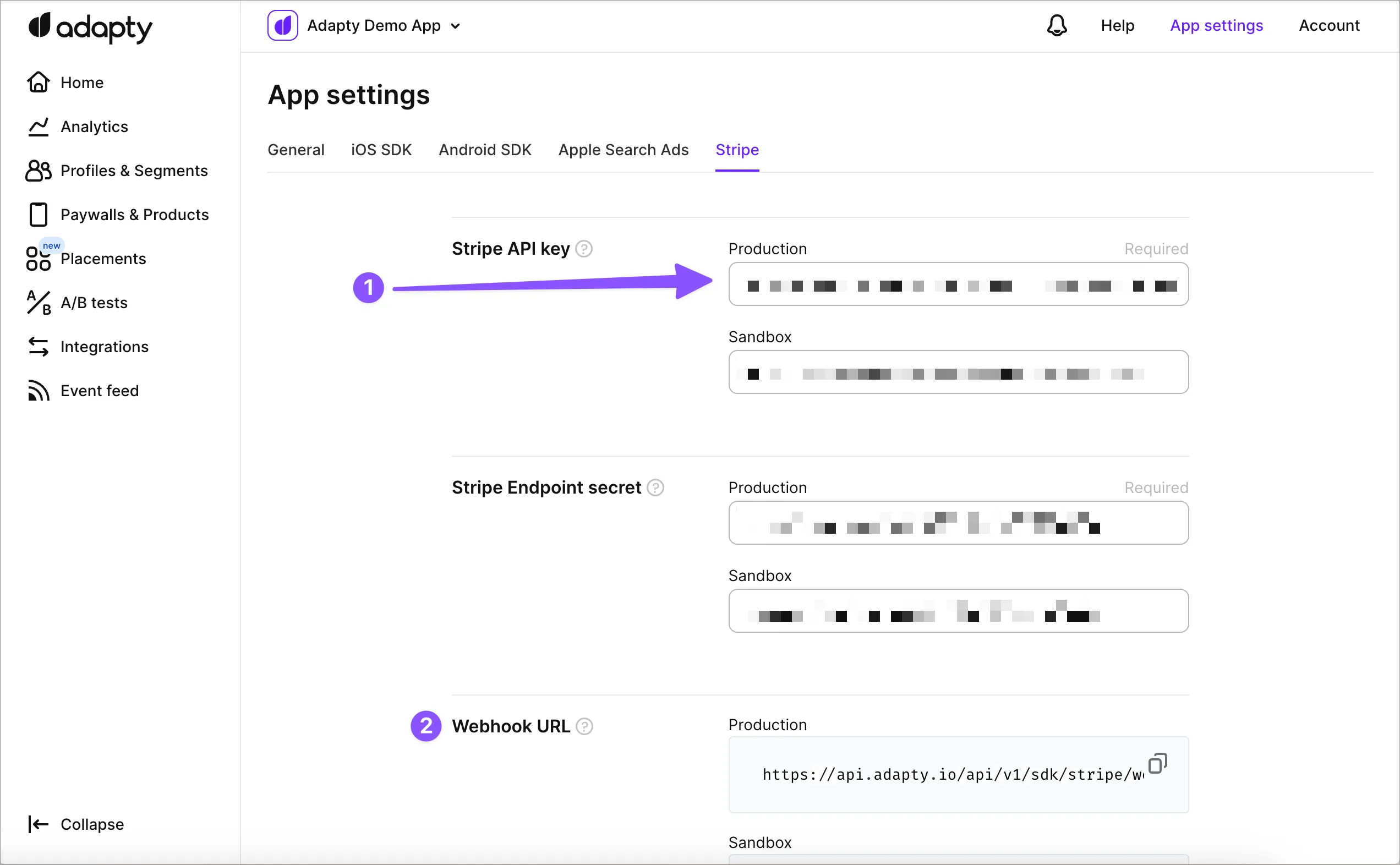Open the Account menu
1400x865 pixels.
(1328, 26)
